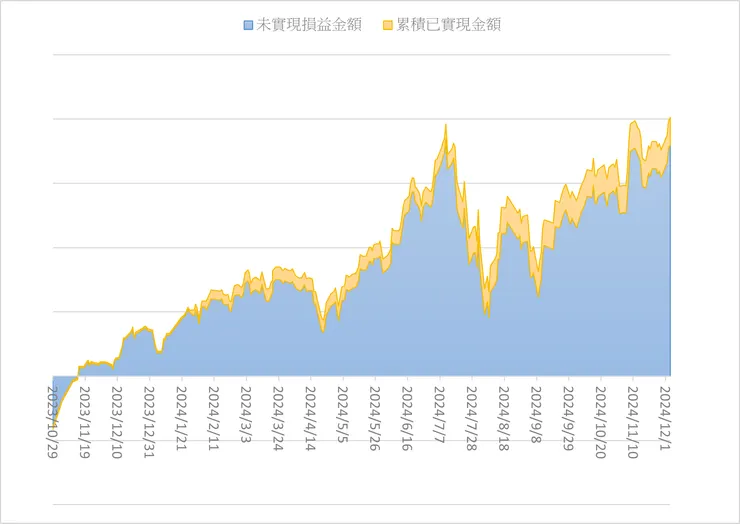Select the 累積已實現金額 legend label
Screen dimensions: 740x524
(448, 25)
